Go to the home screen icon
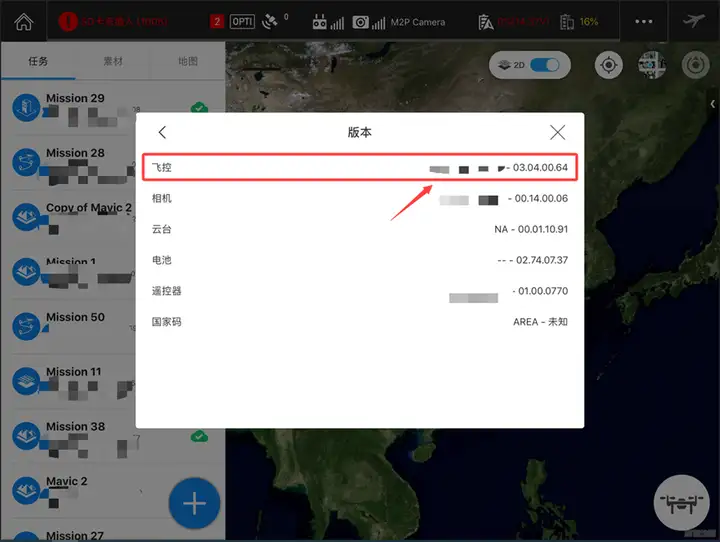This screenshot has height=542, width=720. click(x=23, y=22)
